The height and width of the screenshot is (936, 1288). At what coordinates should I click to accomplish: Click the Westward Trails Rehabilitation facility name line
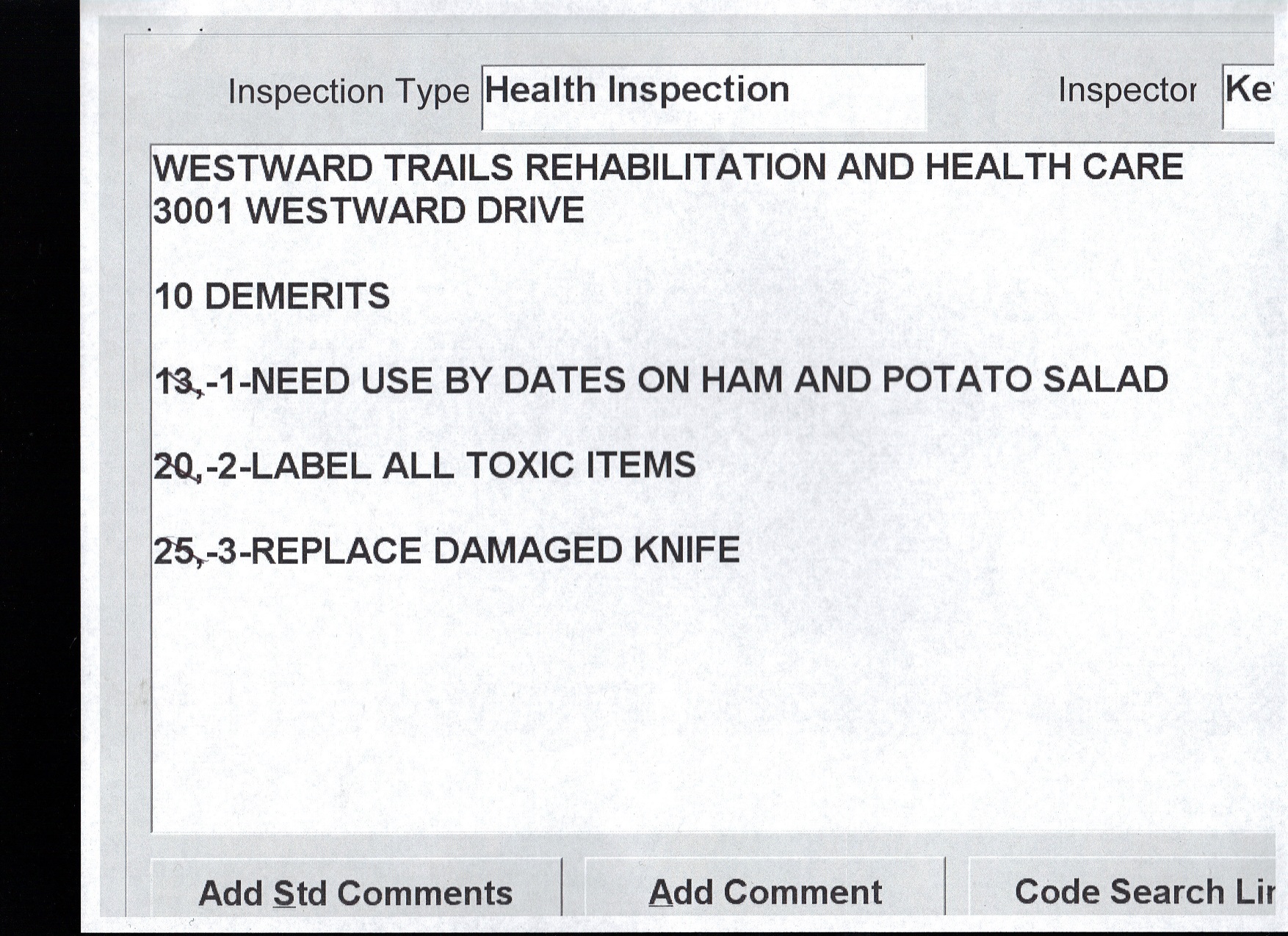(x=667, y=167)
